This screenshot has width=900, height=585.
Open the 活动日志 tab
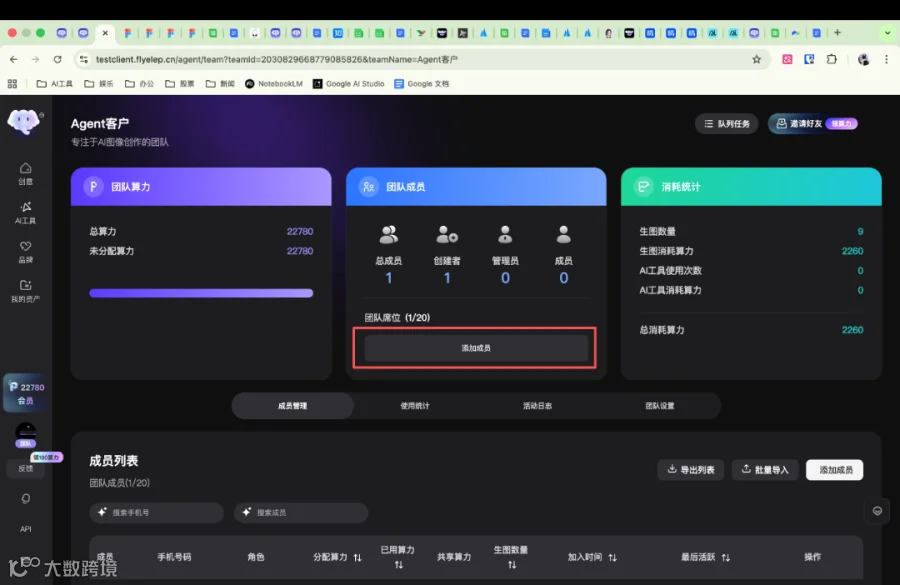click(537, 406)
